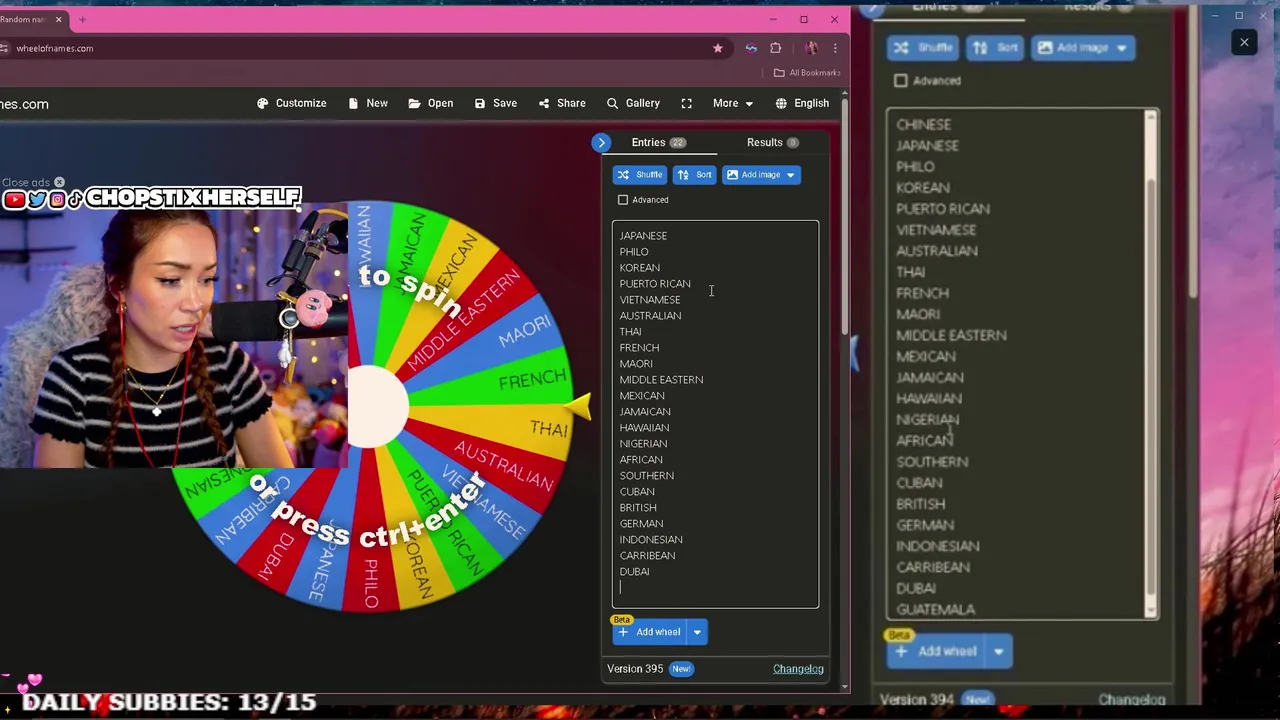Switch to the Results tab
The height and width of the screenshot is (720, 1280).
tap(772, 142)
